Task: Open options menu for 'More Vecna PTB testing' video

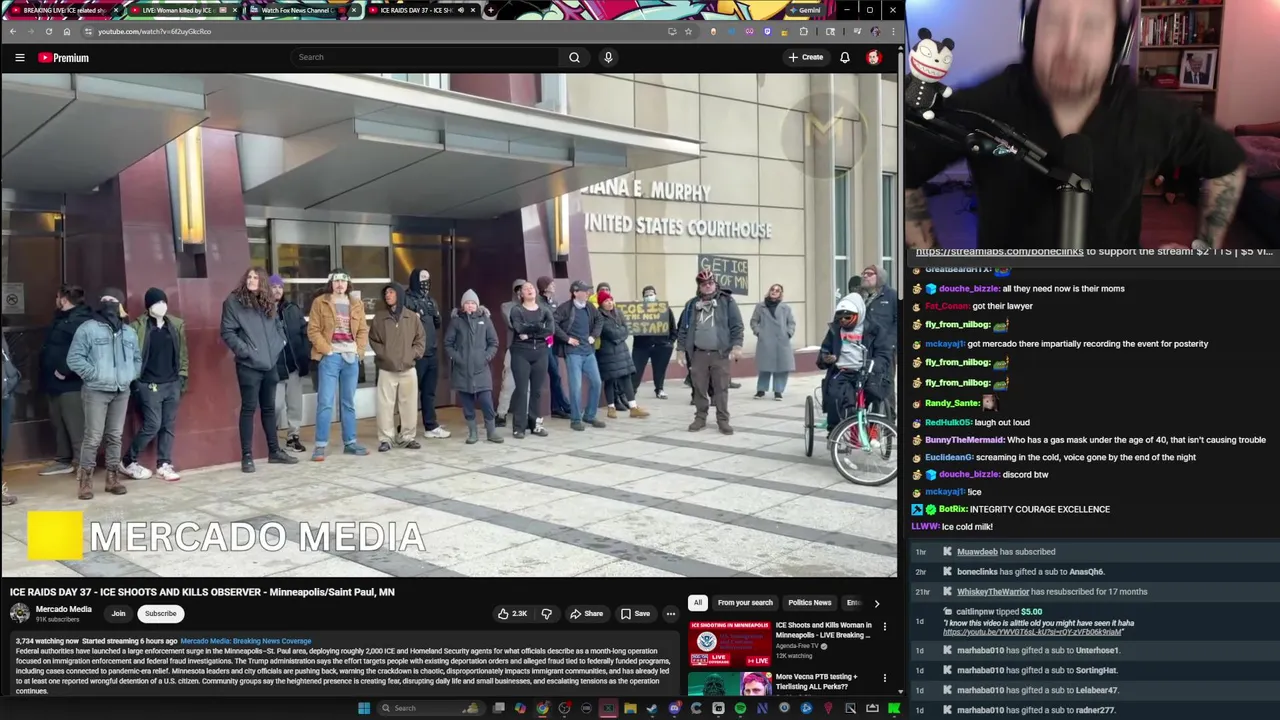Action: point(884,679)
